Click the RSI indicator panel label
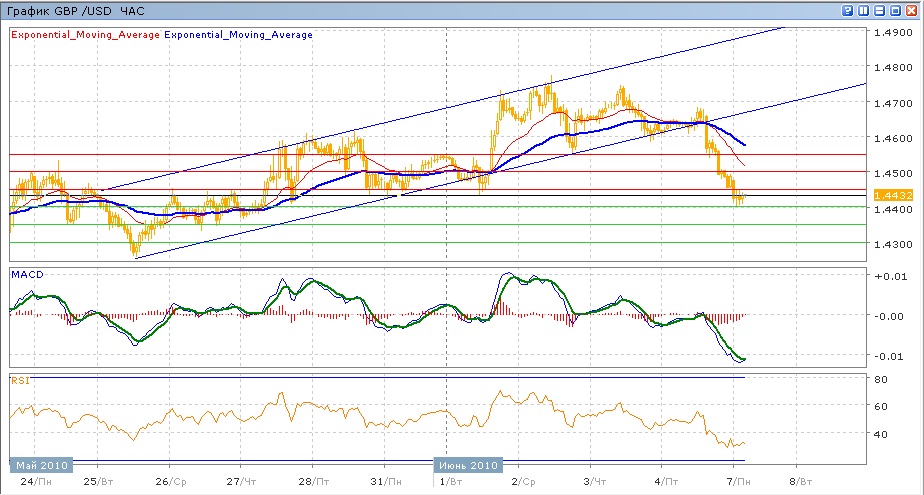This screenshot has height=495, width=924. click(x=19, y=380)
